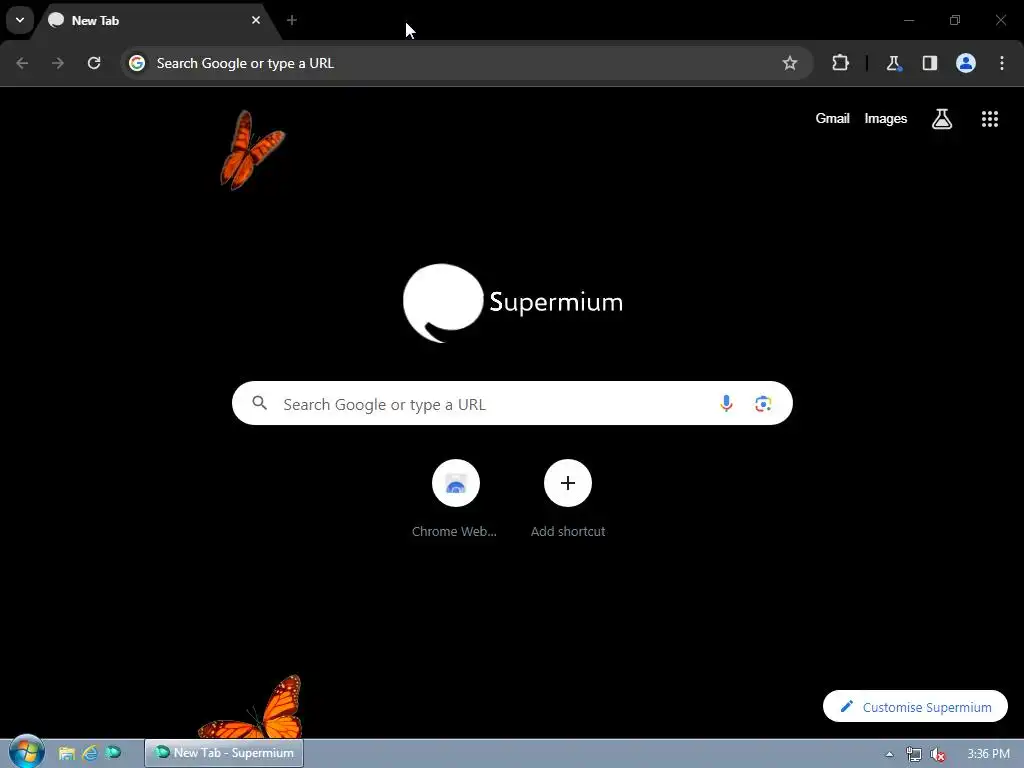Click the page search box
Screen dimensions: 1024x768
pos(512,404)
